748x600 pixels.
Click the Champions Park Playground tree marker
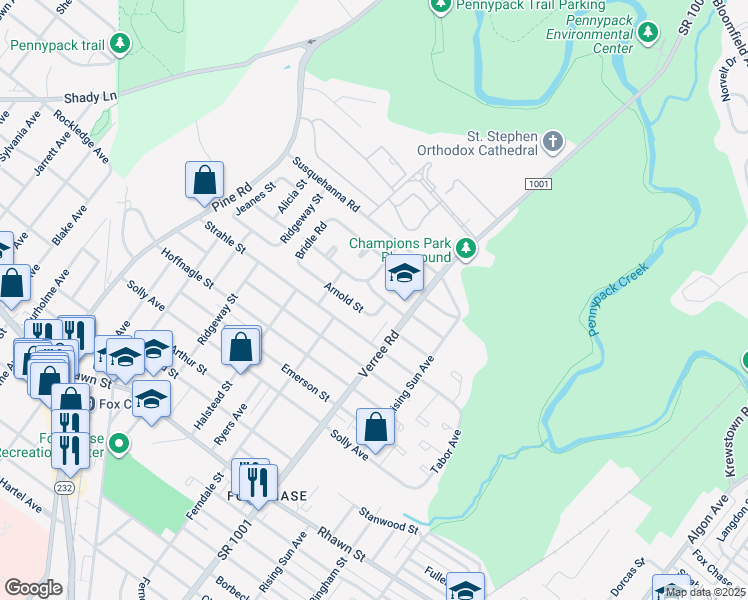(x=466, y=248)
